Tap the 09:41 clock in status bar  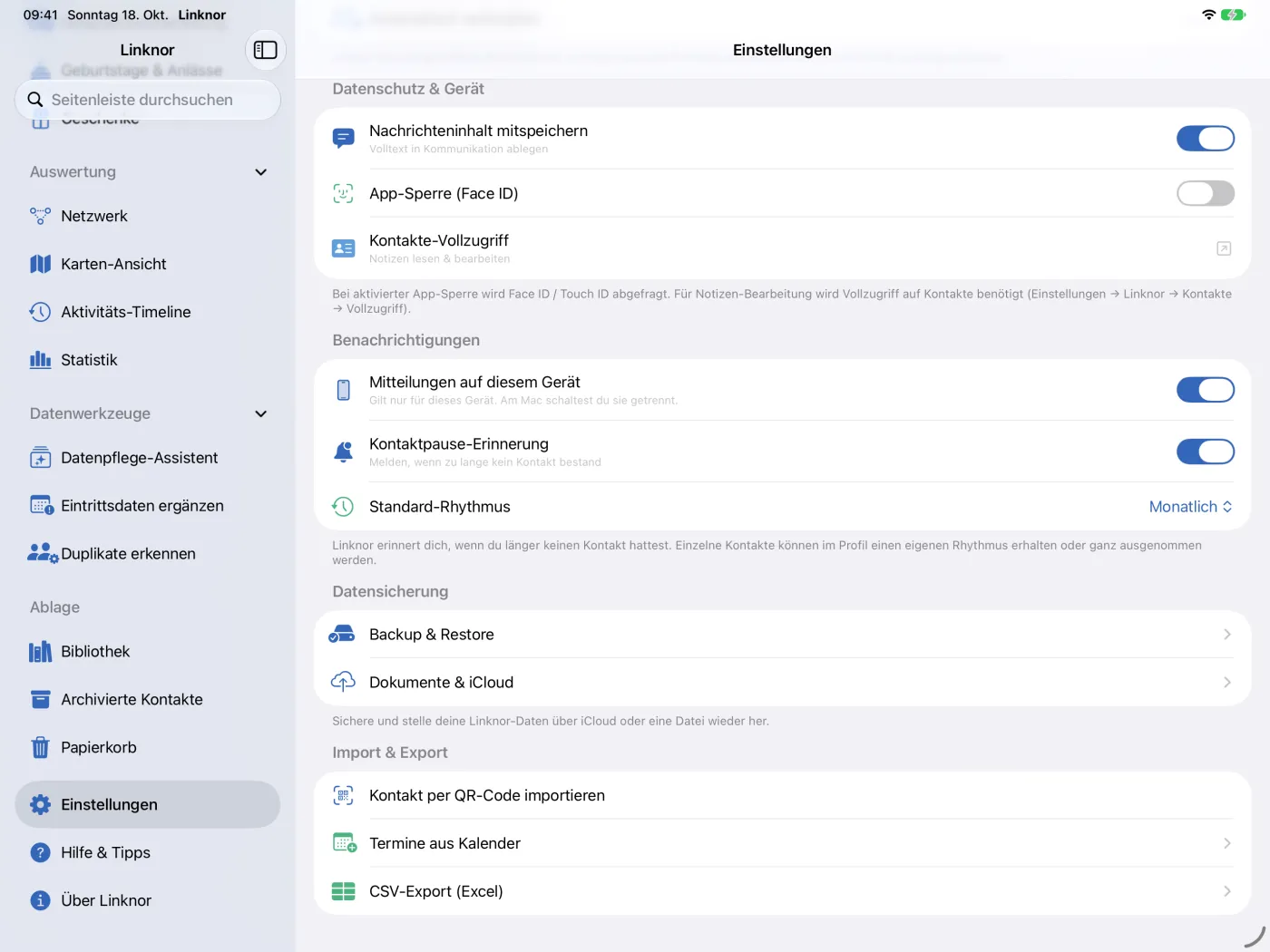[x=40, y=15]
